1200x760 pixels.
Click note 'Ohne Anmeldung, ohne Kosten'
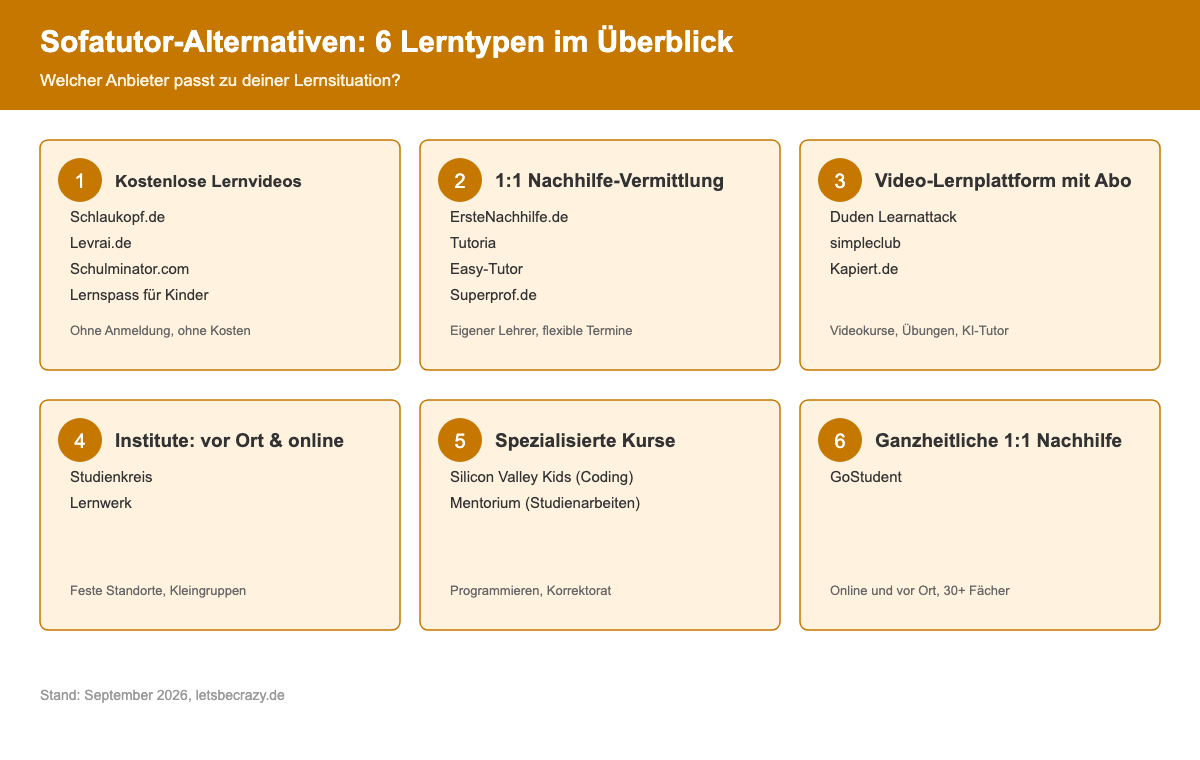pyautogui.click(x=160, y=331)
